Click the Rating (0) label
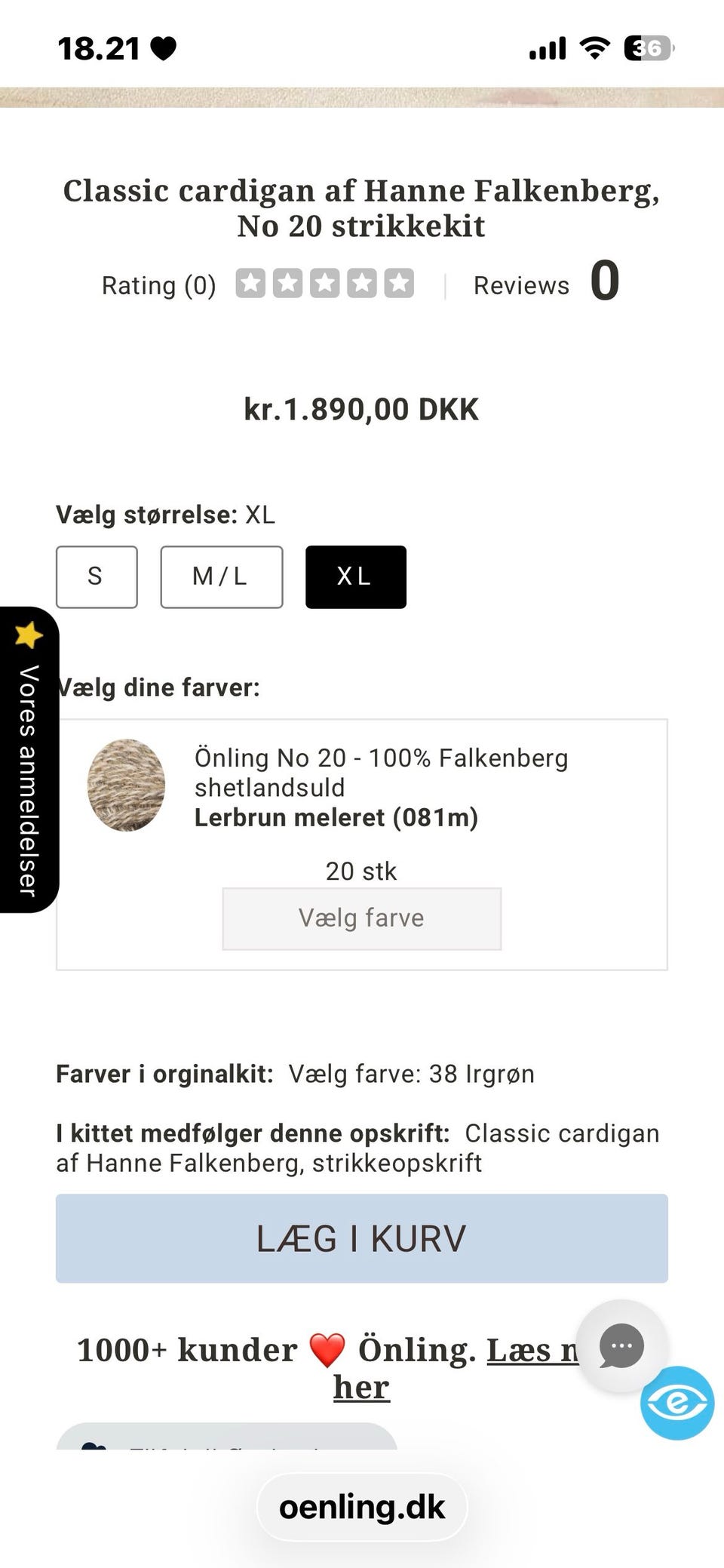 tap(159, 285)
